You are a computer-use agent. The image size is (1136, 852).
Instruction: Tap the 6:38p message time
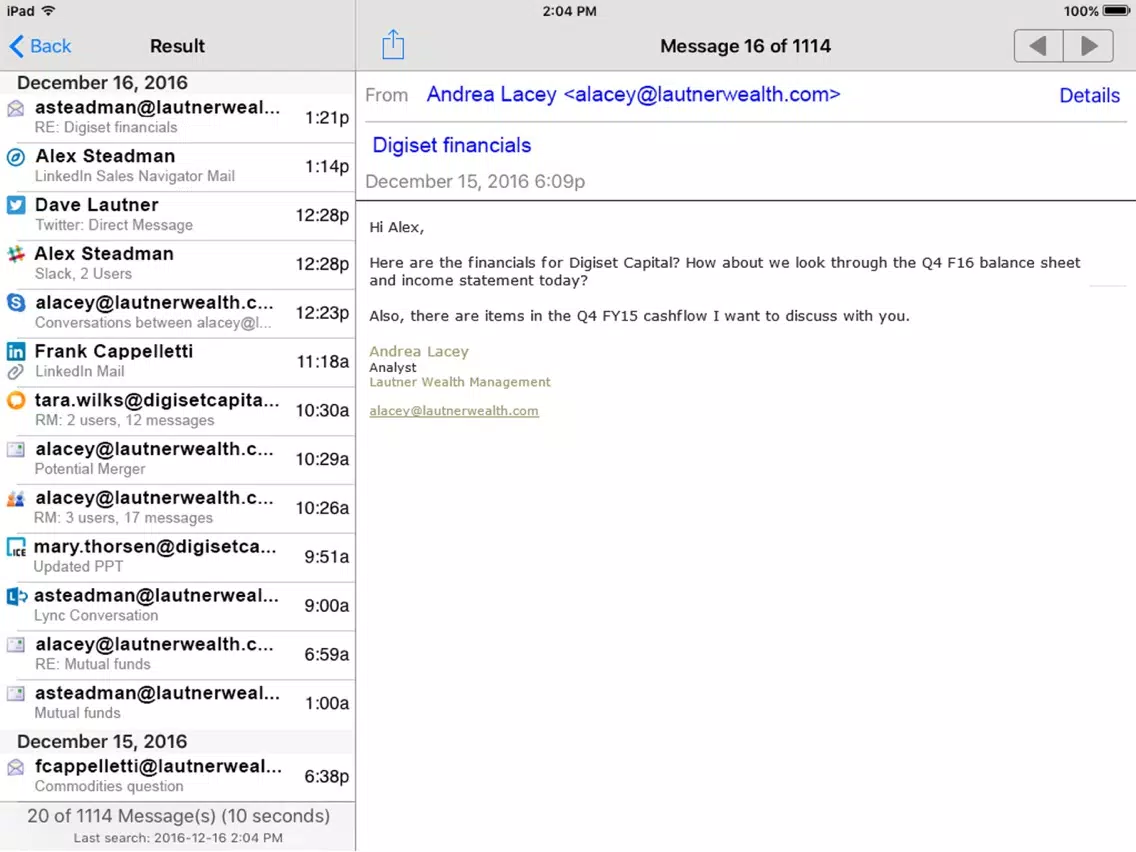point(327,777)
